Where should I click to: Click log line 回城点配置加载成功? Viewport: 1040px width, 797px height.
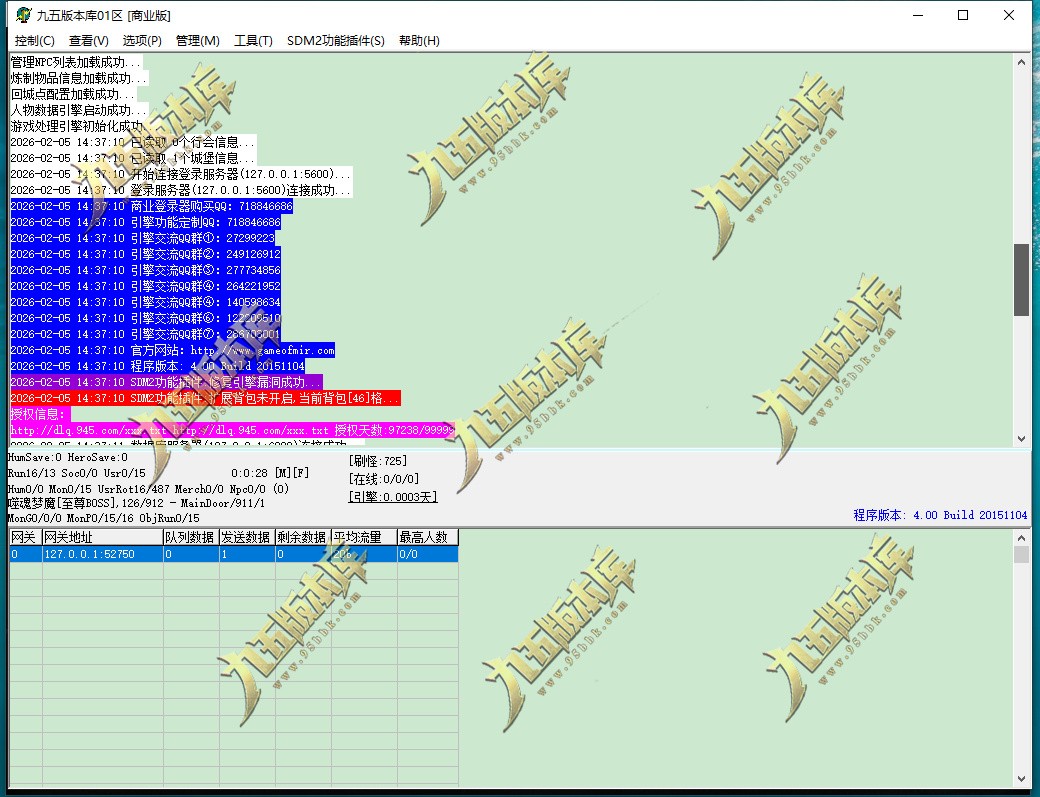[73, 94]
